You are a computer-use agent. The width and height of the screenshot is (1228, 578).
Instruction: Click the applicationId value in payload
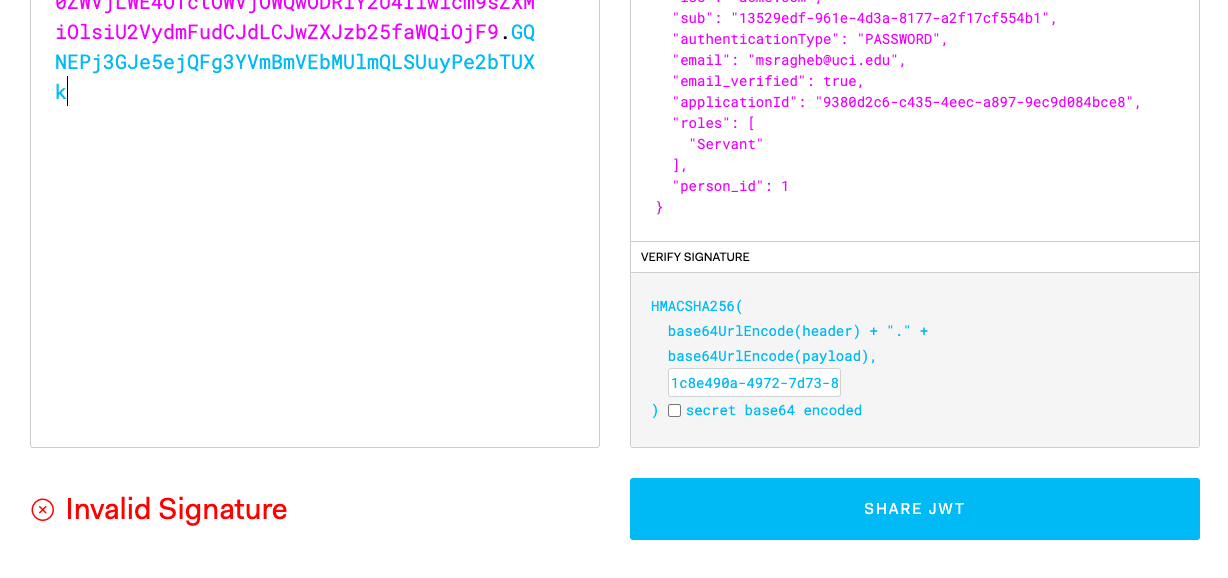tap(977, 102)
